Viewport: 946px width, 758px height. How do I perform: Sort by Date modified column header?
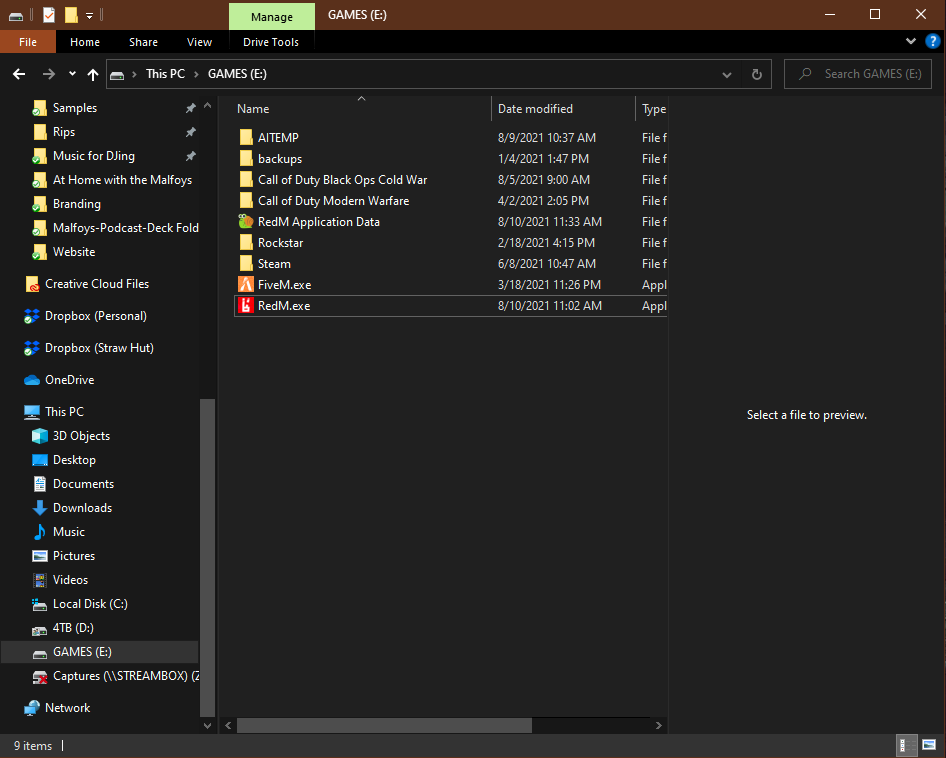[536, 109]
